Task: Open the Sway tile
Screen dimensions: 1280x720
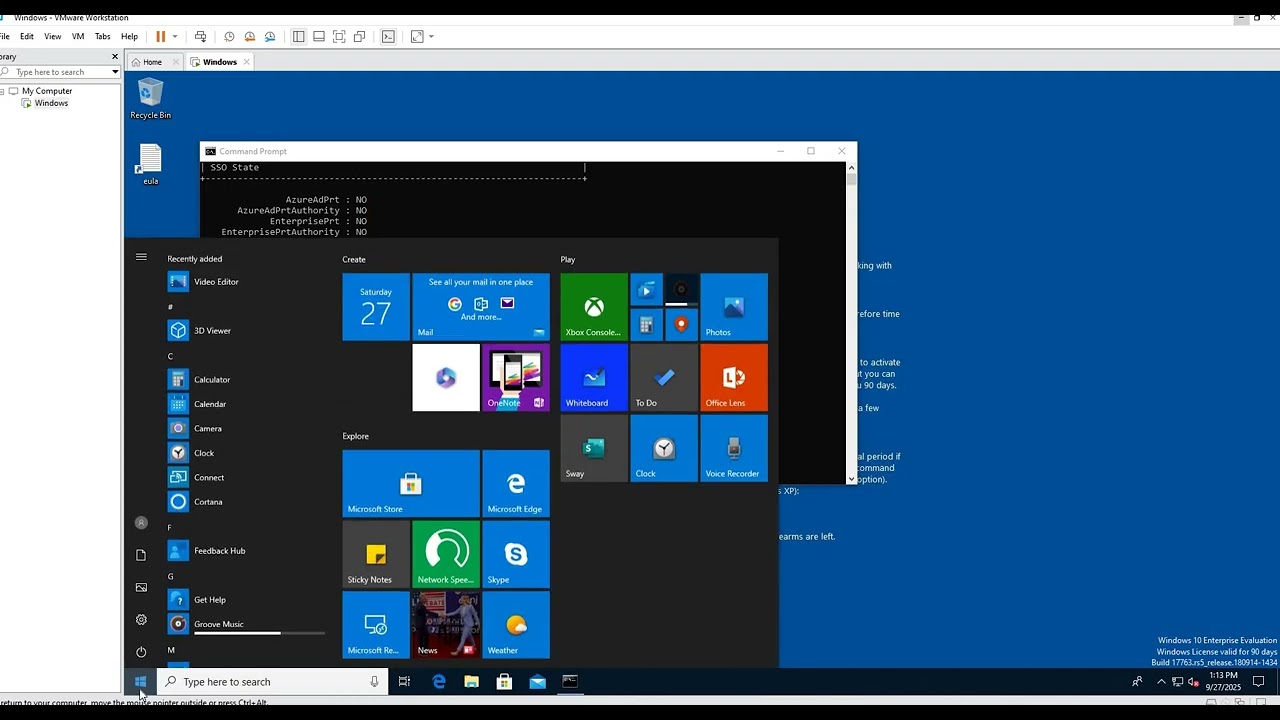Action: [x=594, y=448]
